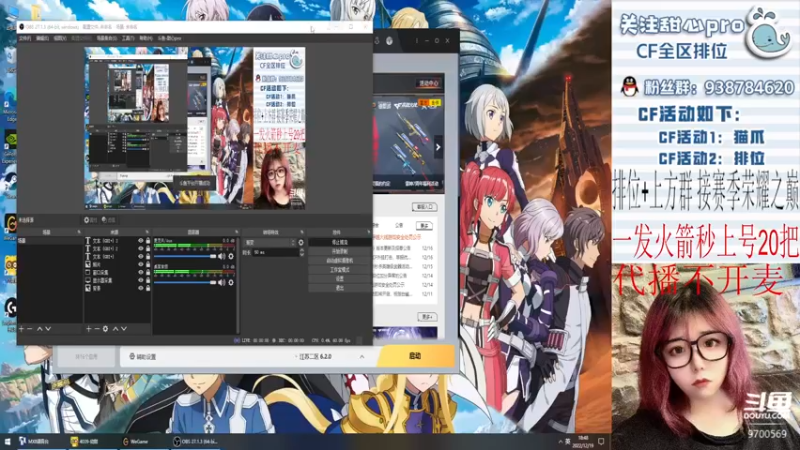Open OBS 帮助(H) menu
The image size is (800, 450).
point(145,38)
